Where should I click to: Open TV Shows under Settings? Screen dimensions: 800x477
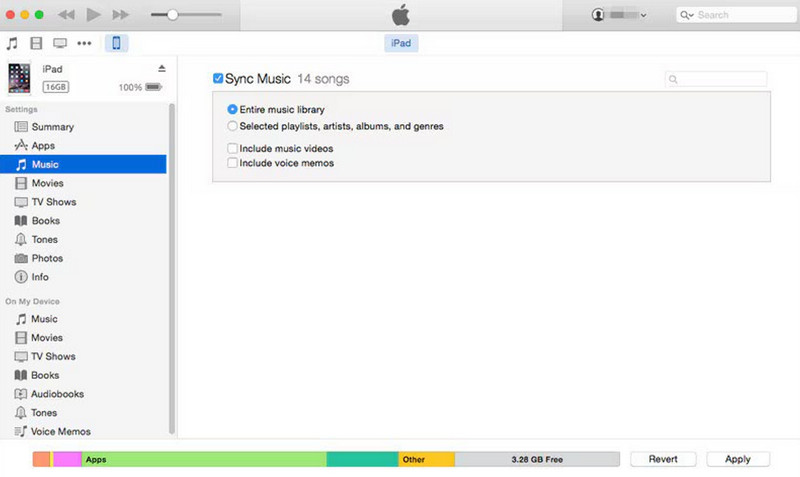point(83,202)
